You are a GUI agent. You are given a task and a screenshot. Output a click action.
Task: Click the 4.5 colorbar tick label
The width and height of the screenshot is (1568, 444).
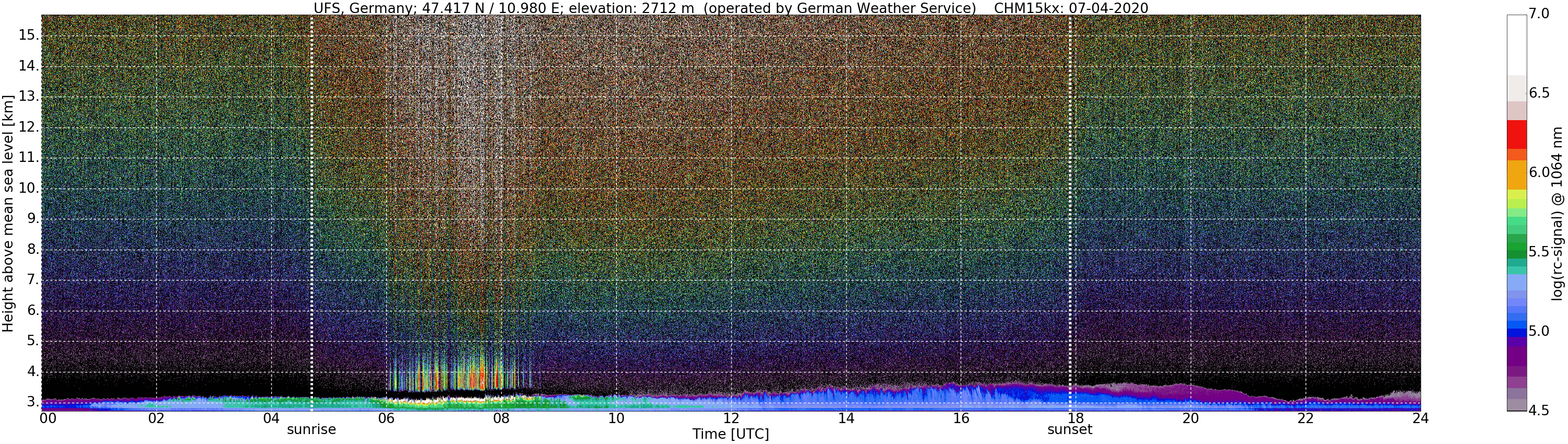coord(1538,411)
